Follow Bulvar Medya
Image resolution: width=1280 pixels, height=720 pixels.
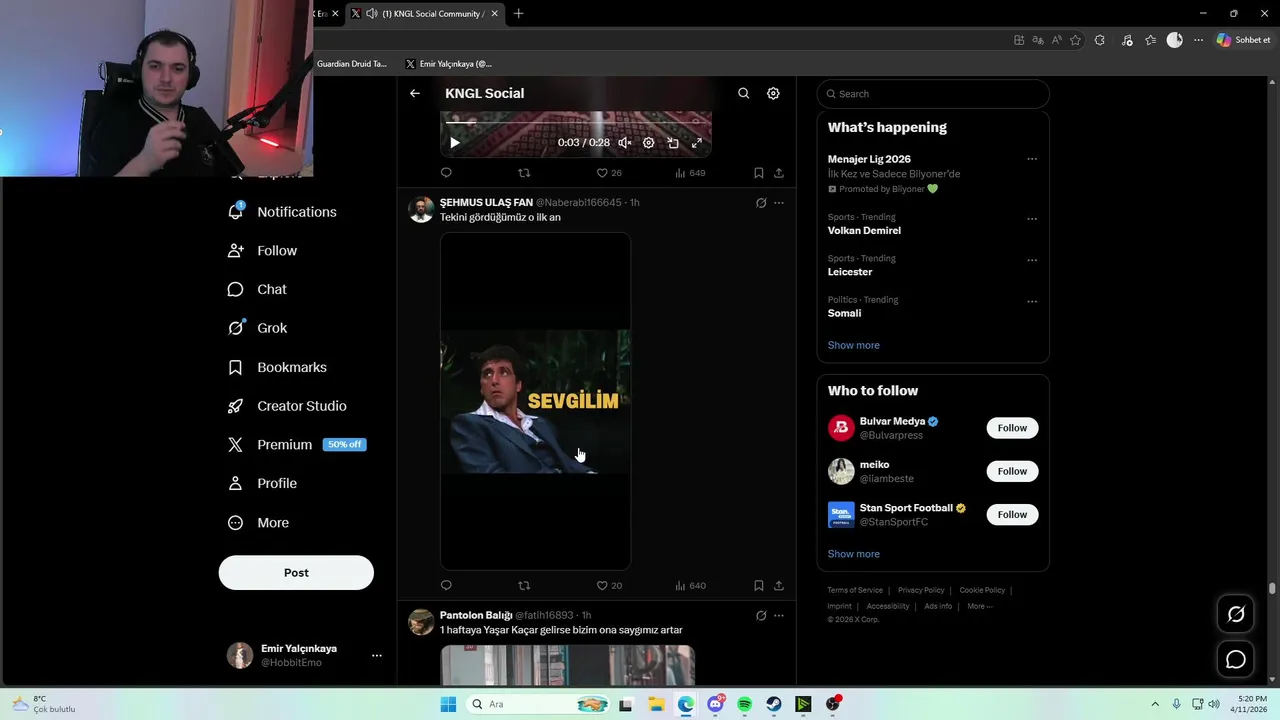[1012, 428]
